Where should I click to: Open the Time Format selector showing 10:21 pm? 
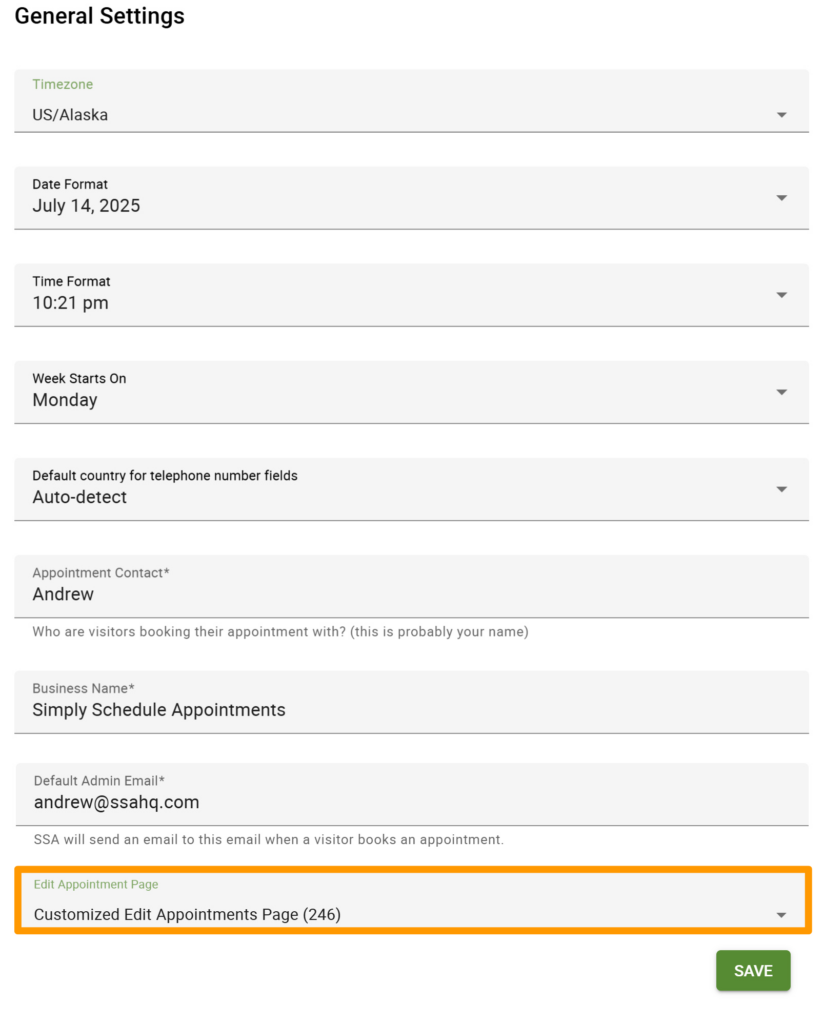tap(400, 294)
